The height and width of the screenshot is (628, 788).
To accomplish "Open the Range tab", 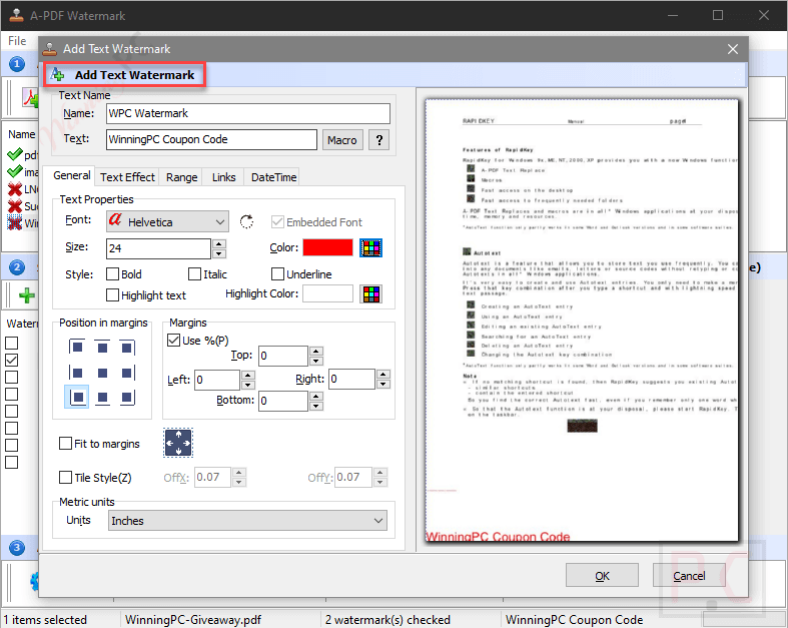I will point(181,177).
